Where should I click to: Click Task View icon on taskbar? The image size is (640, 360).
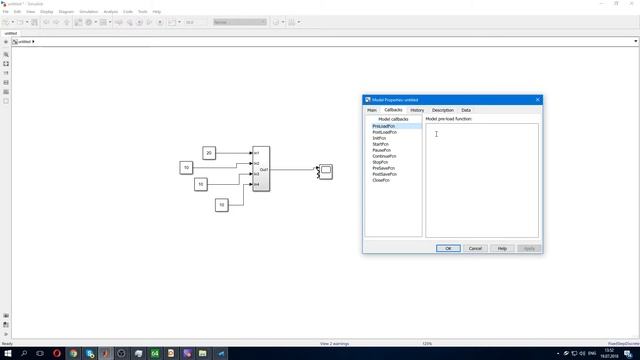(40, 353)
